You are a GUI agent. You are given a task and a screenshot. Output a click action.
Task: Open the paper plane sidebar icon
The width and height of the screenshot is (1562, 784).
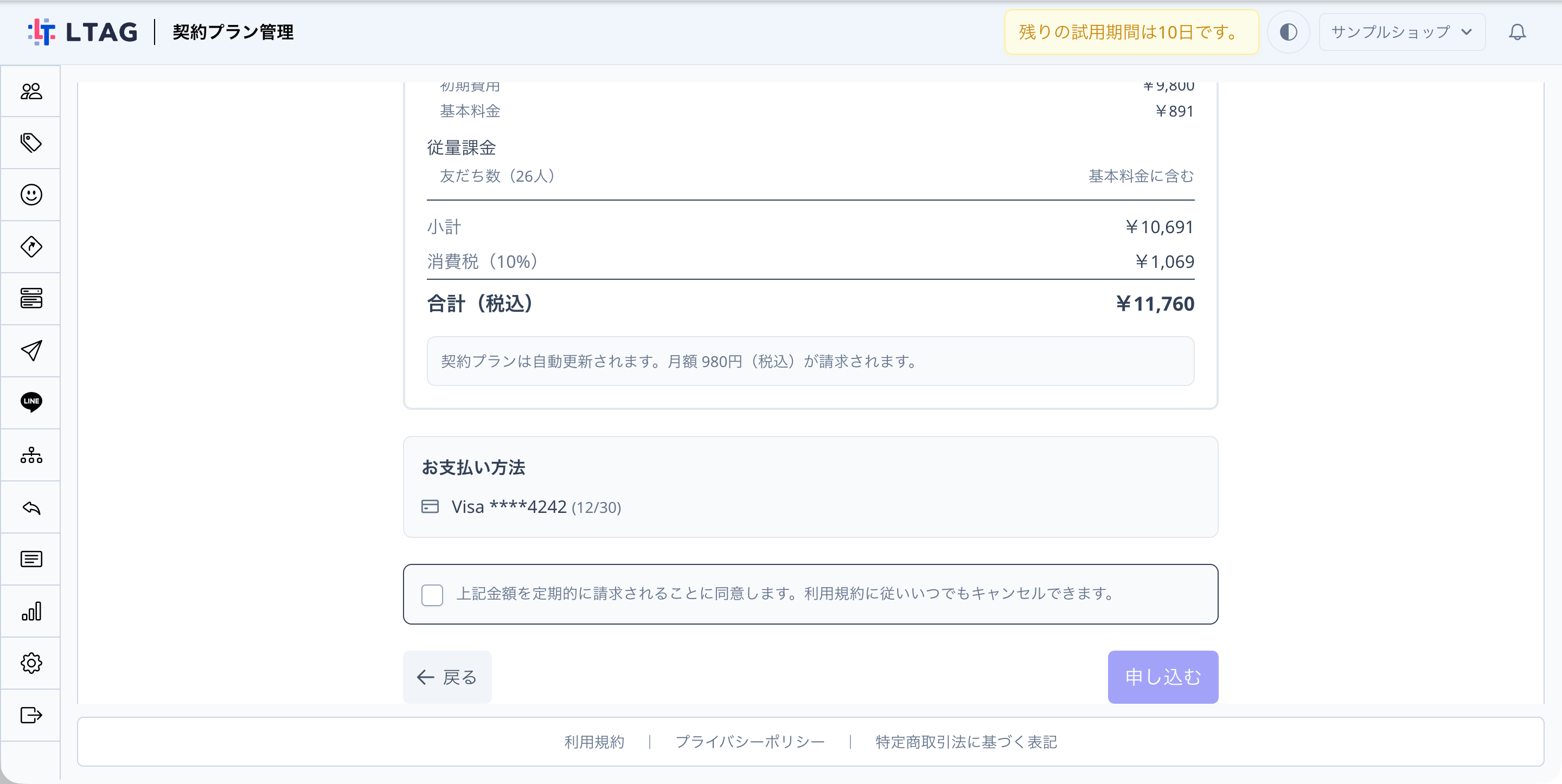pos(31,350)
